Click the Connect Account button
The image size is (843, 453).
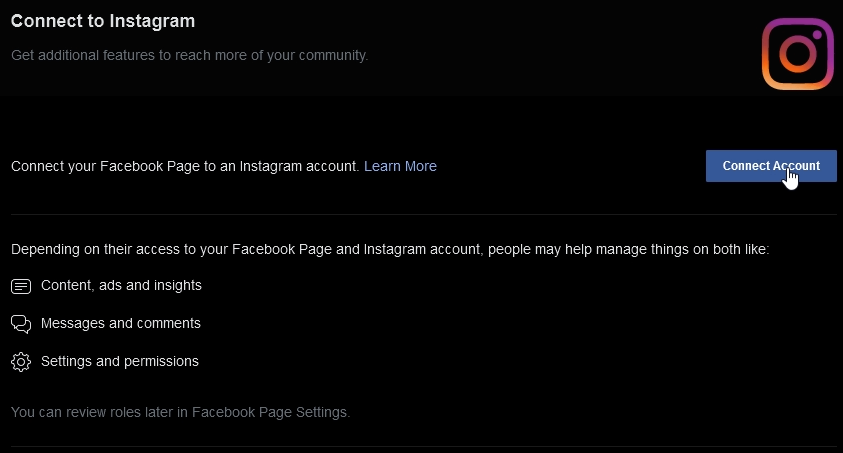pyautogui.click(x=771, y=166)
